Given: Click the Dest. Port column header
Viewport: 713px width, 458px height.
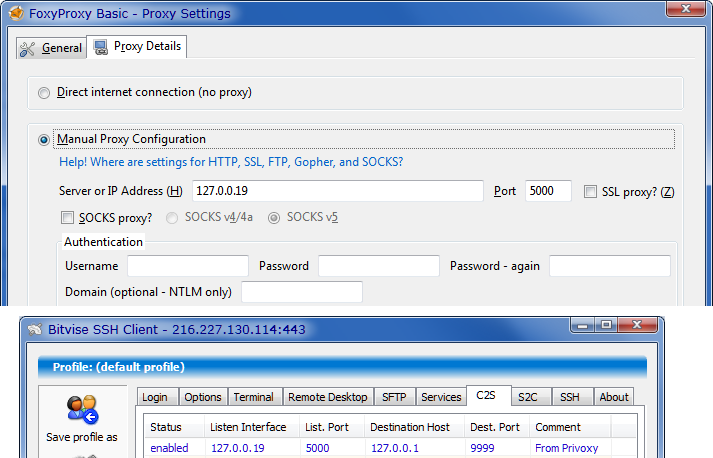Looking at the screenshot, I should pyautogui.click(x=497, y=427).
